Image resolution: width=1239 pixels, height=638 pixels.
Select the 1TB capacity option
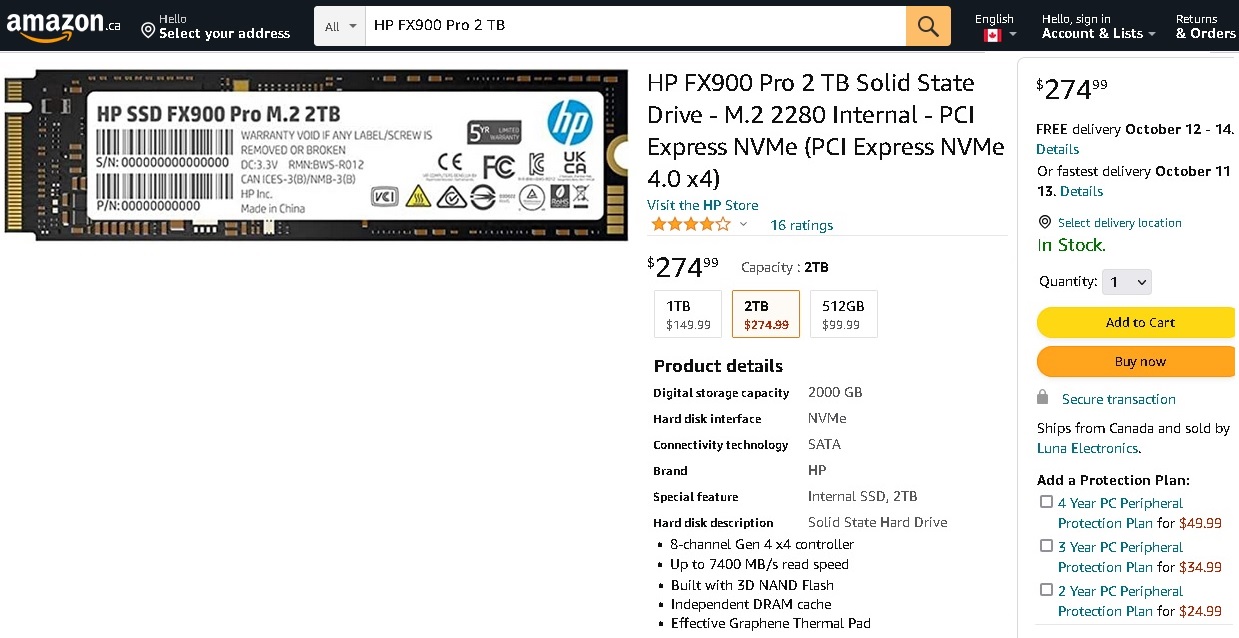coord(688,314)
